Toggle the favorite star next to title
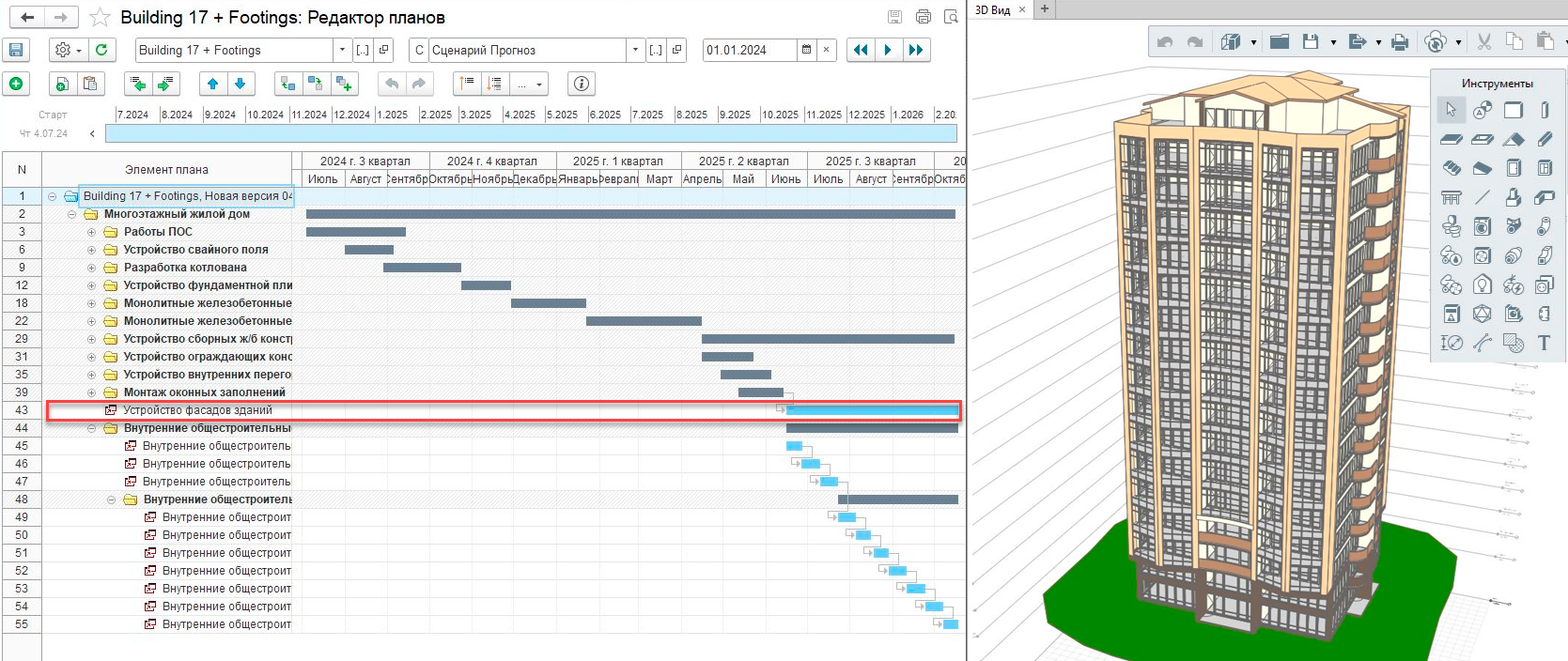 [x=100, y=18]
